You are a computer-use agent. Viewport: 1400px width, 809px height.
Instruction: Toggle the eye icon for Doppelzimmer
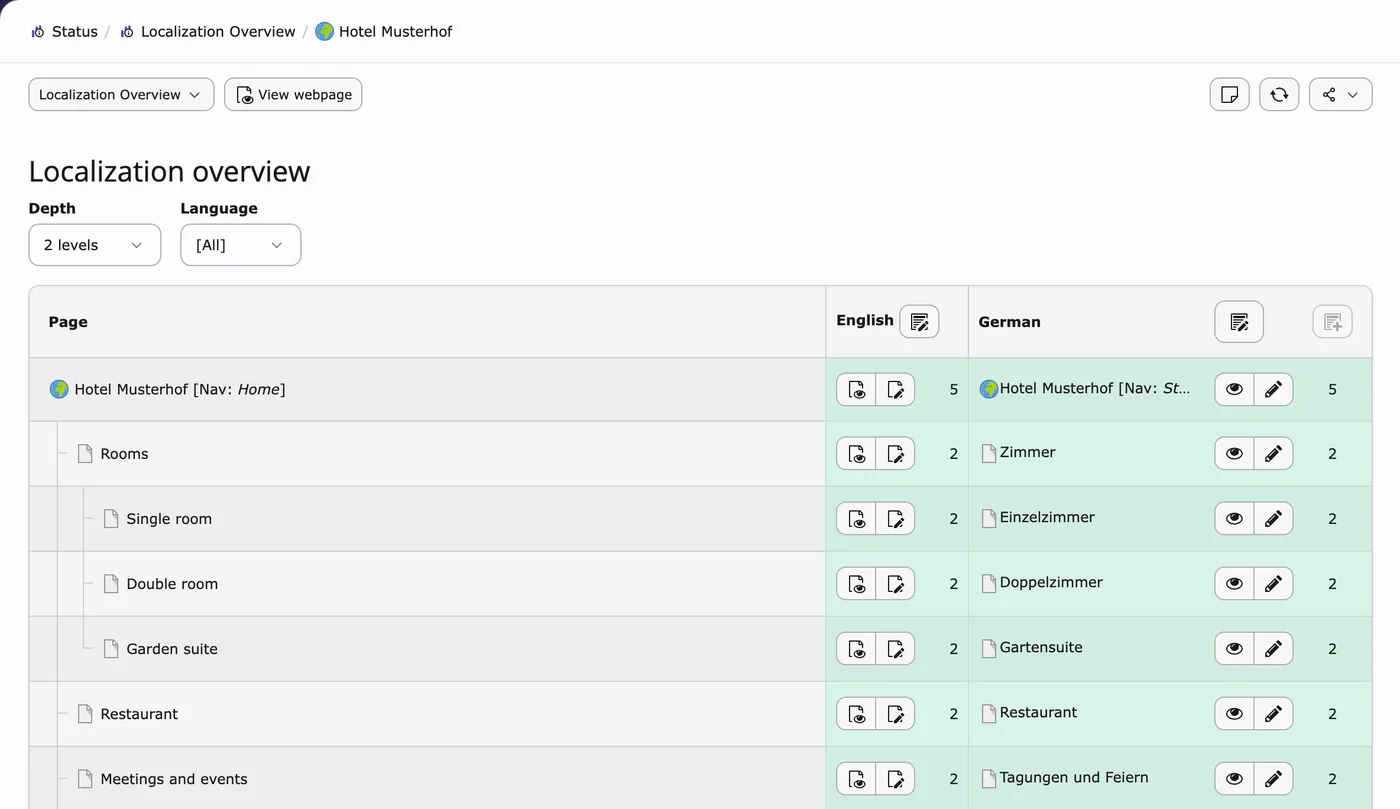point(1234,584)
